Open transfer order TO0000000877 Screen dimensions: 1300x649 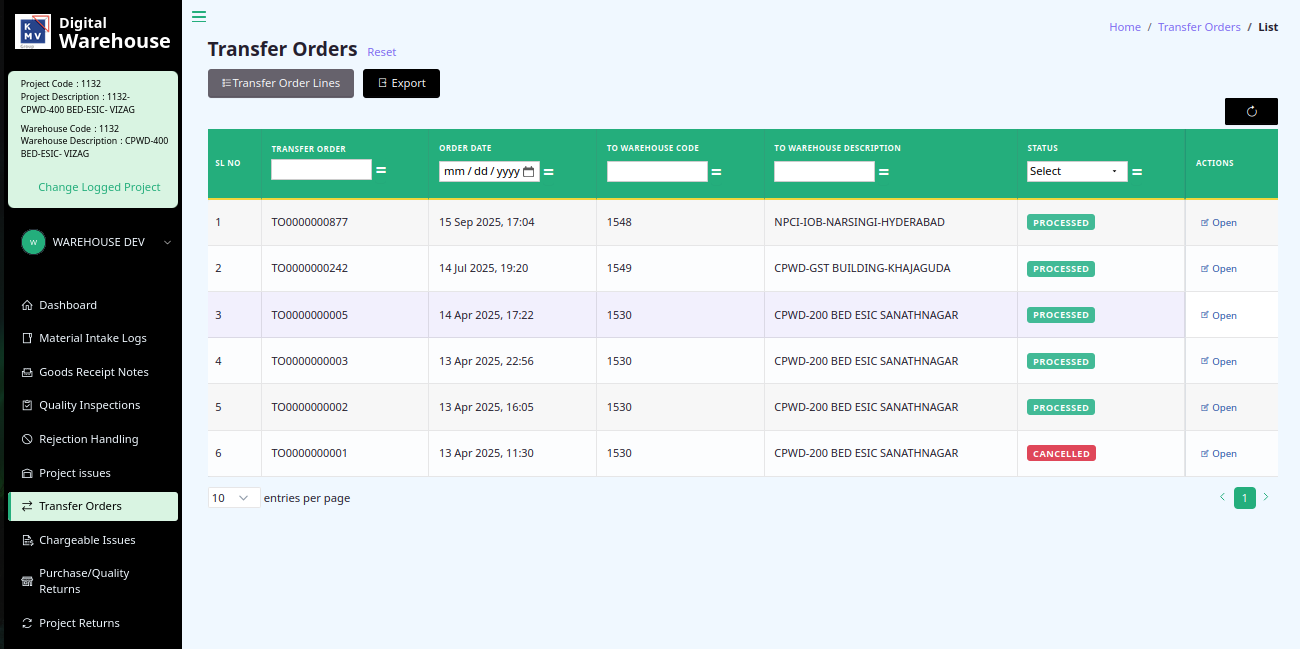tap(1219, 223)
